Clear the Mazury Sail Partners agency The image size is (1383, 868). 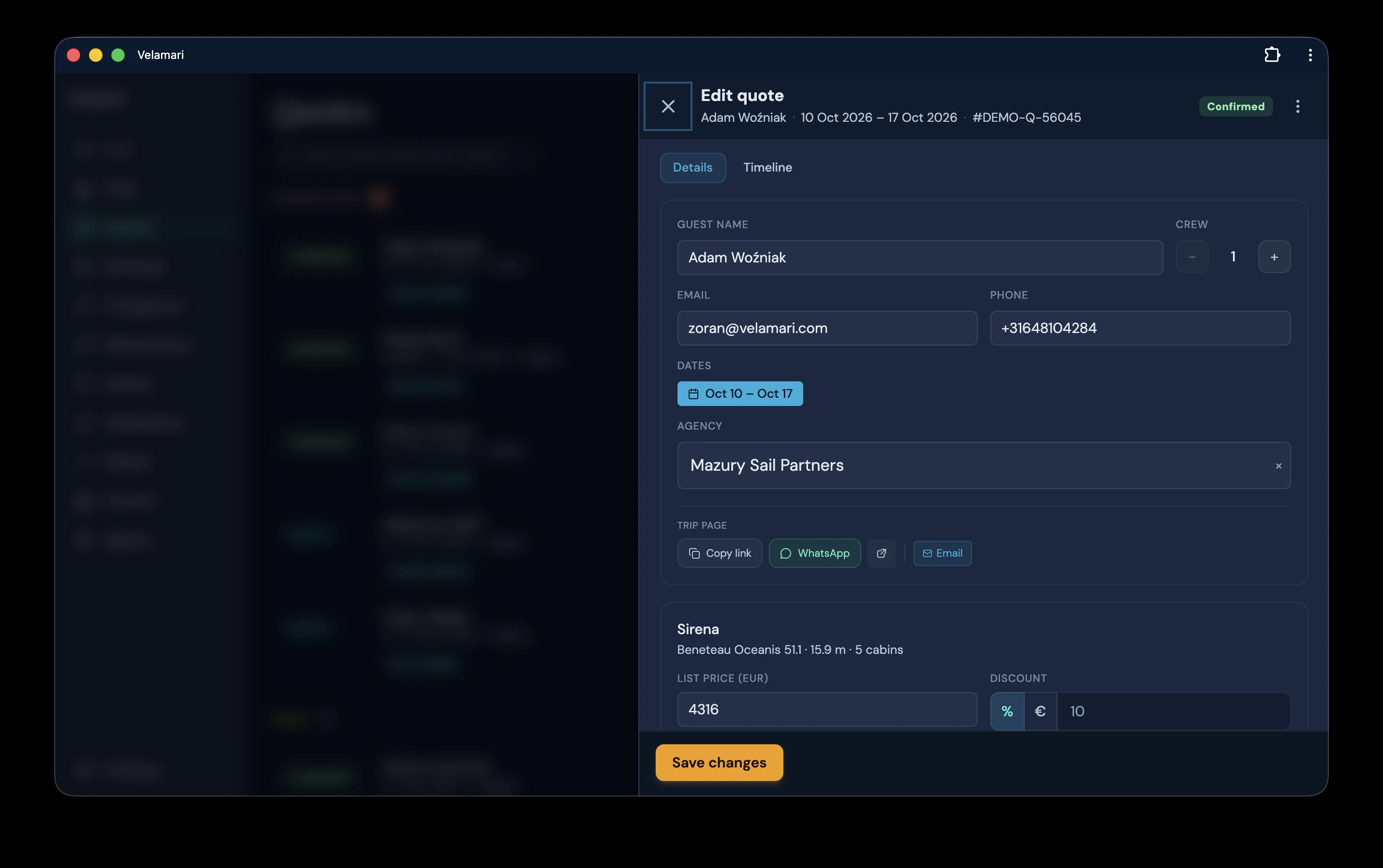click(x=1279, y=465)
